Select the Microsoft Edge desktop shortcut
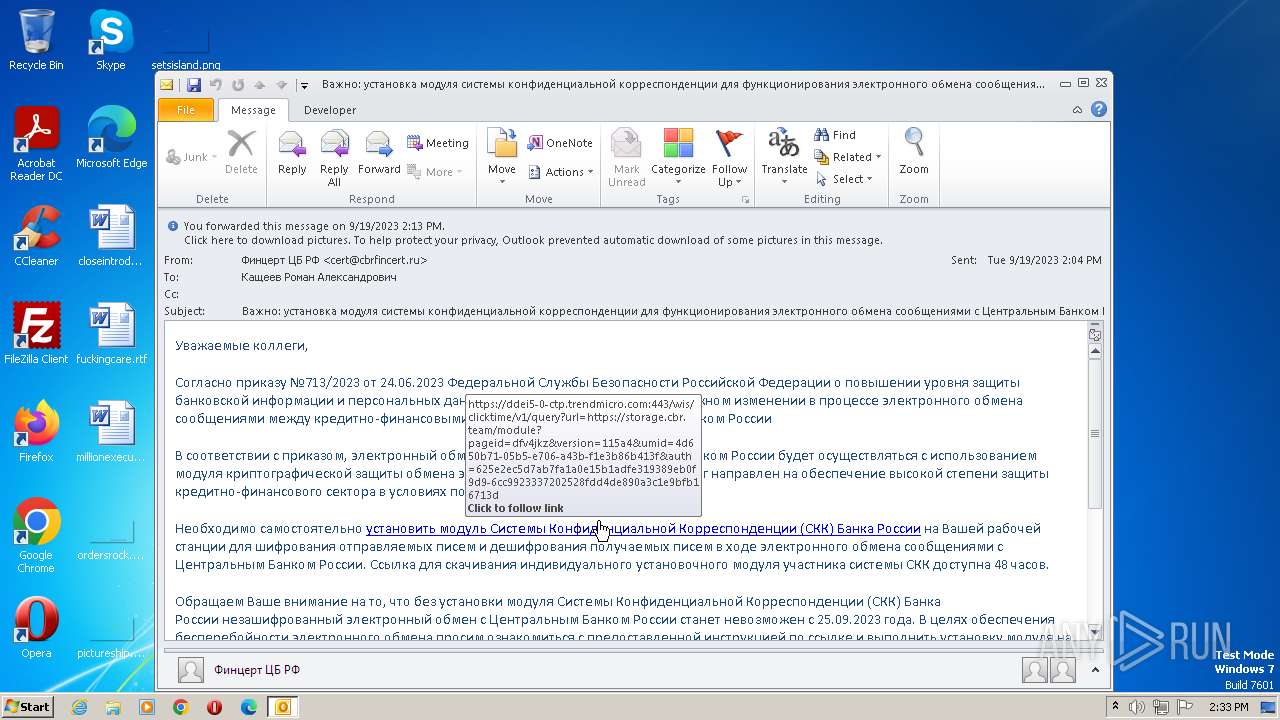Viewport: 1280px width, 720px height. [111, 138]
